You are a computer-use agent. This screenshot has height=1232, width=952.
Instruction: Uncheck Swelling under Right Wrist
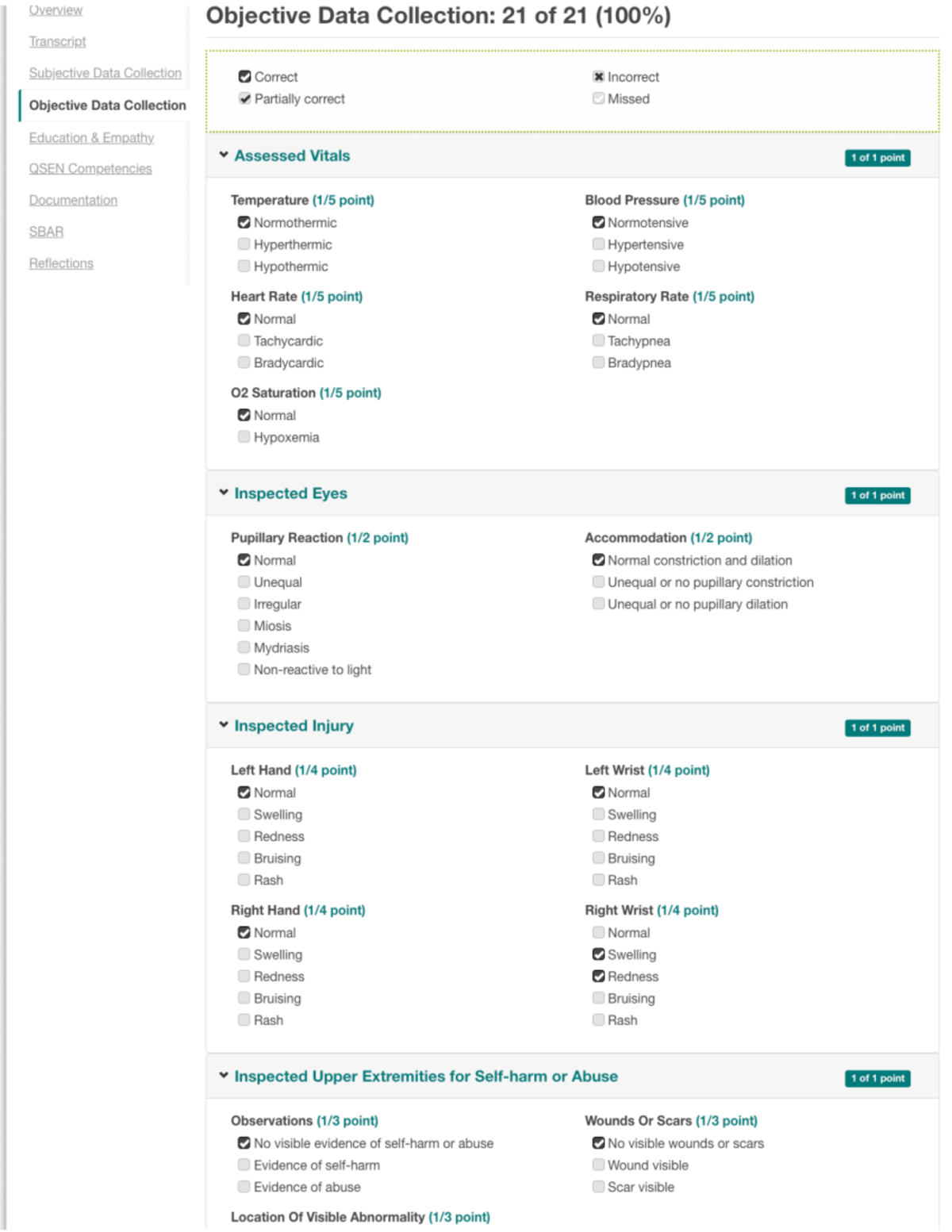599,954
